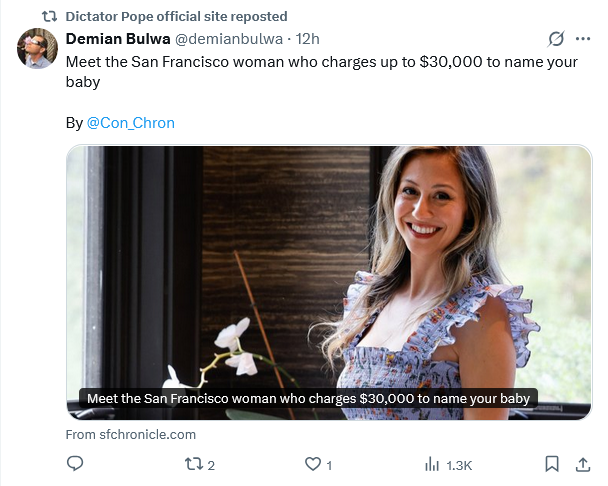
Task: Open the 12h timestamp link
Action: tap(307, 39)
